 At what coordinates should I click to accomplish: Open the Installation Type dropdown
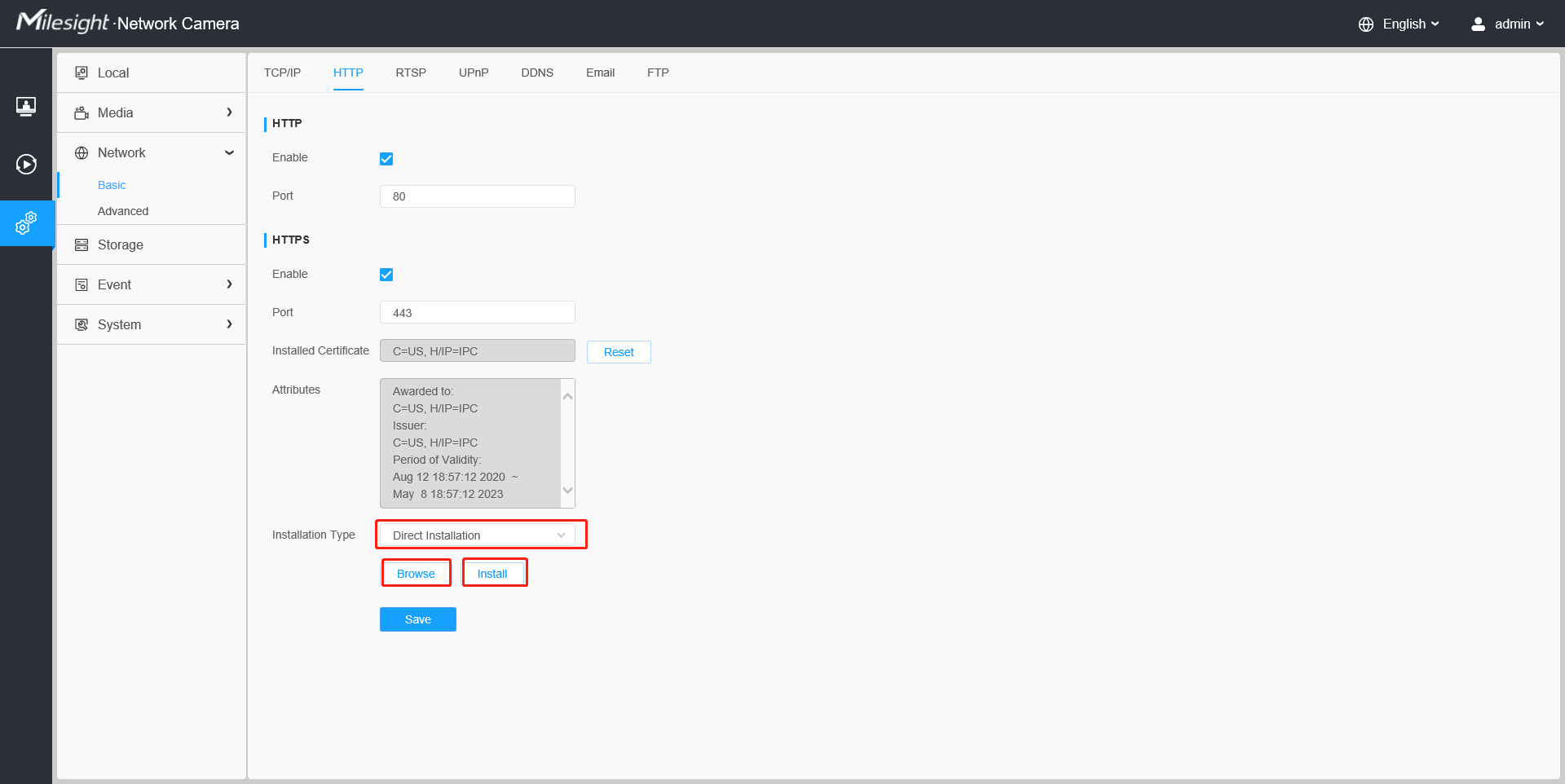[x=478, y=535]
